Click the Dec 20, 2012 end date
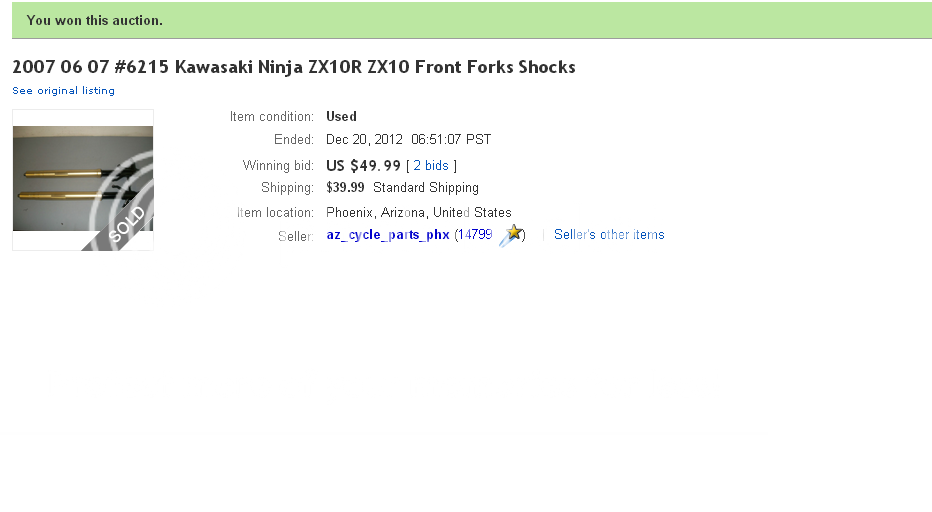This screenshot has height=512, width=932. coord(363,140)
